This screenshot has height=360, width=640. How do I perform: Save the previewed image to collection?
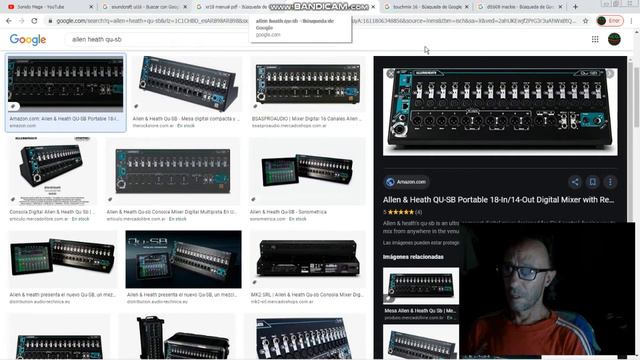coord(593,182)
